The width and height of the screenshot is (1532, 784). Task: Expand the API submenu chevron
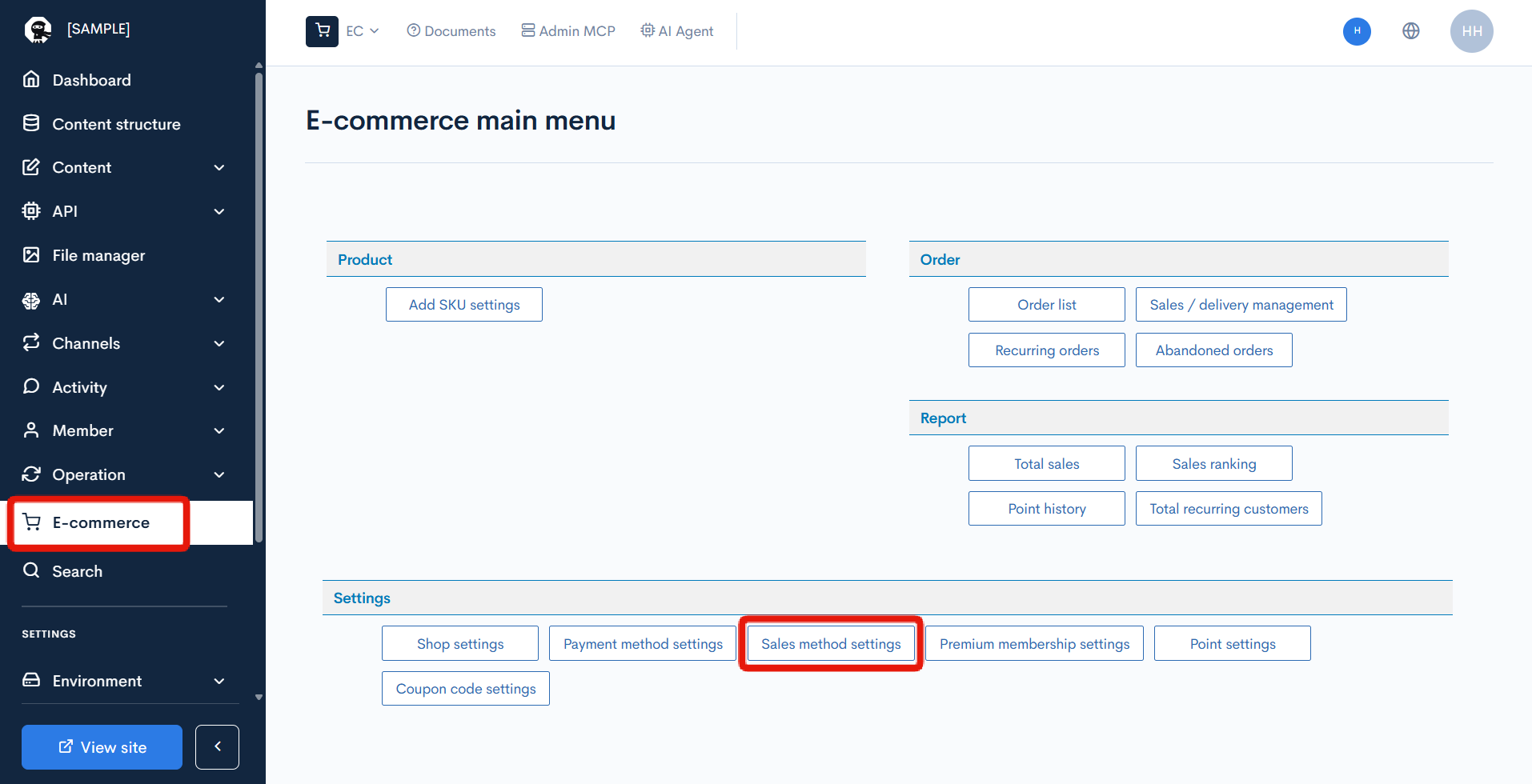point(219,211)
